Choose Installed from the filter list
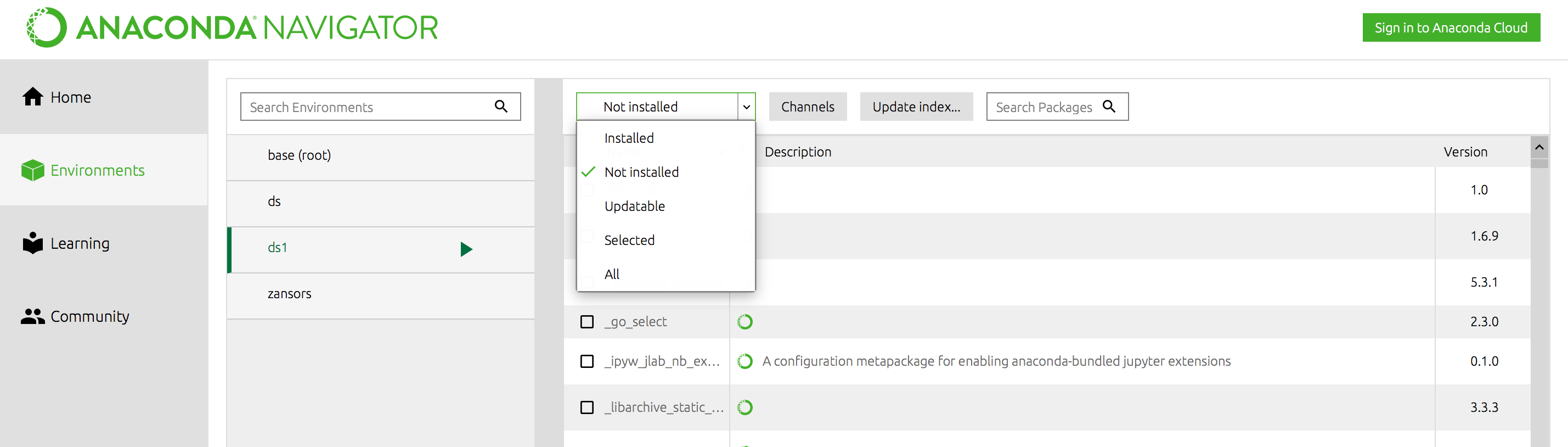 pos(629,138)
